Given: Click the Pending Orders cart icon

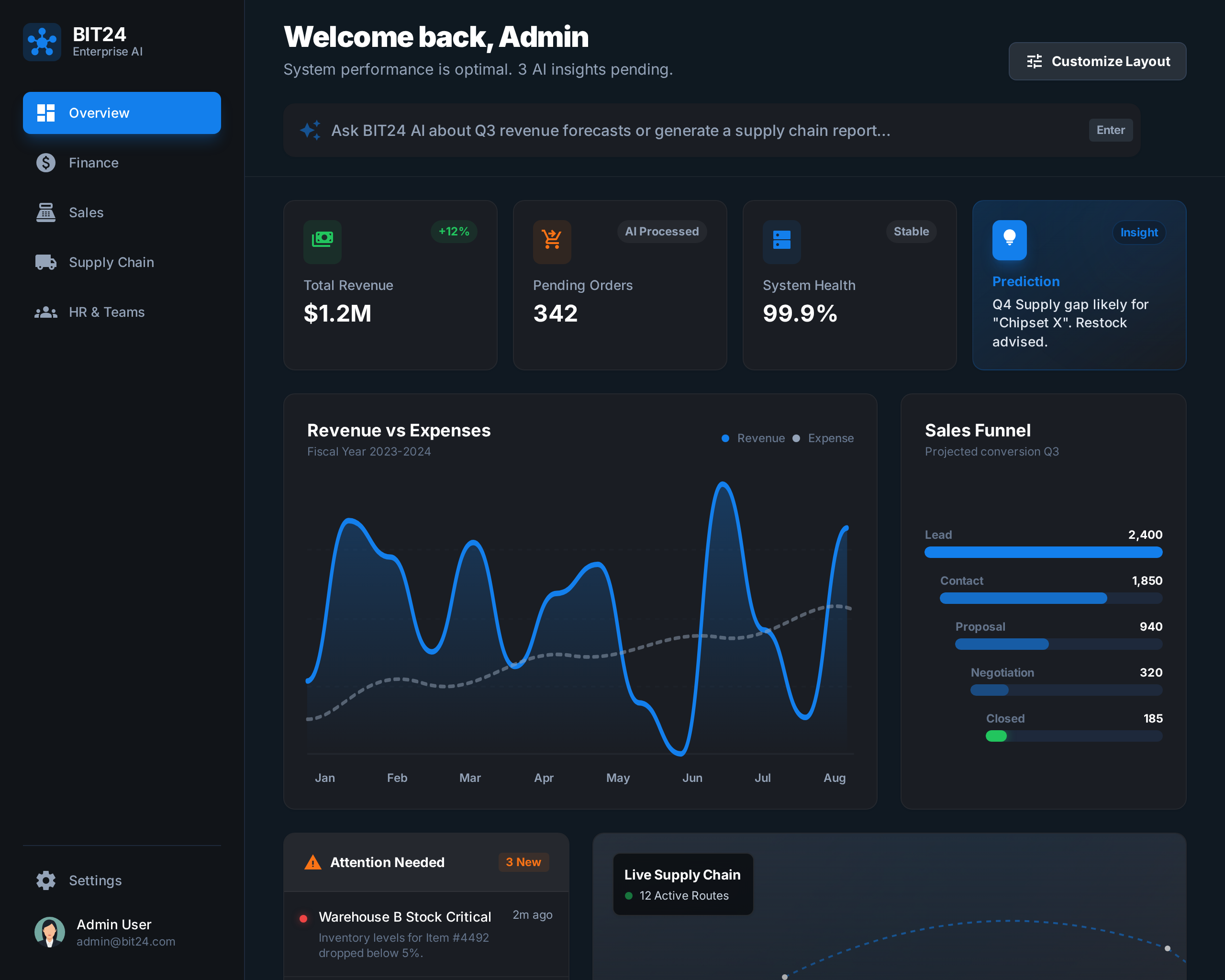Looking at the screenshot, I should (552, 240).
